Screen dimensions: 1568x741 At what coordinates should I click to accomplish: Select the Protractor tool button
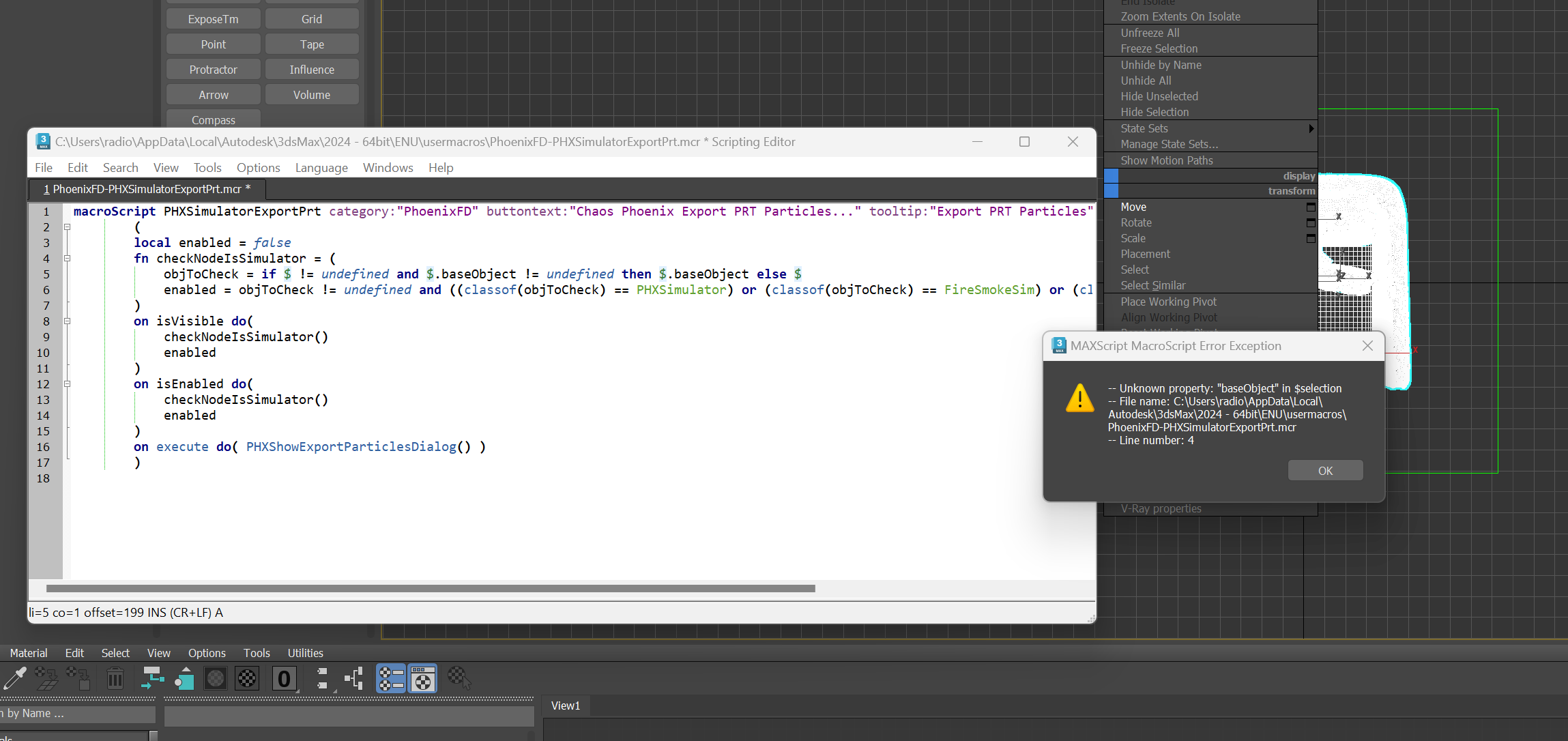pos(213,69)
